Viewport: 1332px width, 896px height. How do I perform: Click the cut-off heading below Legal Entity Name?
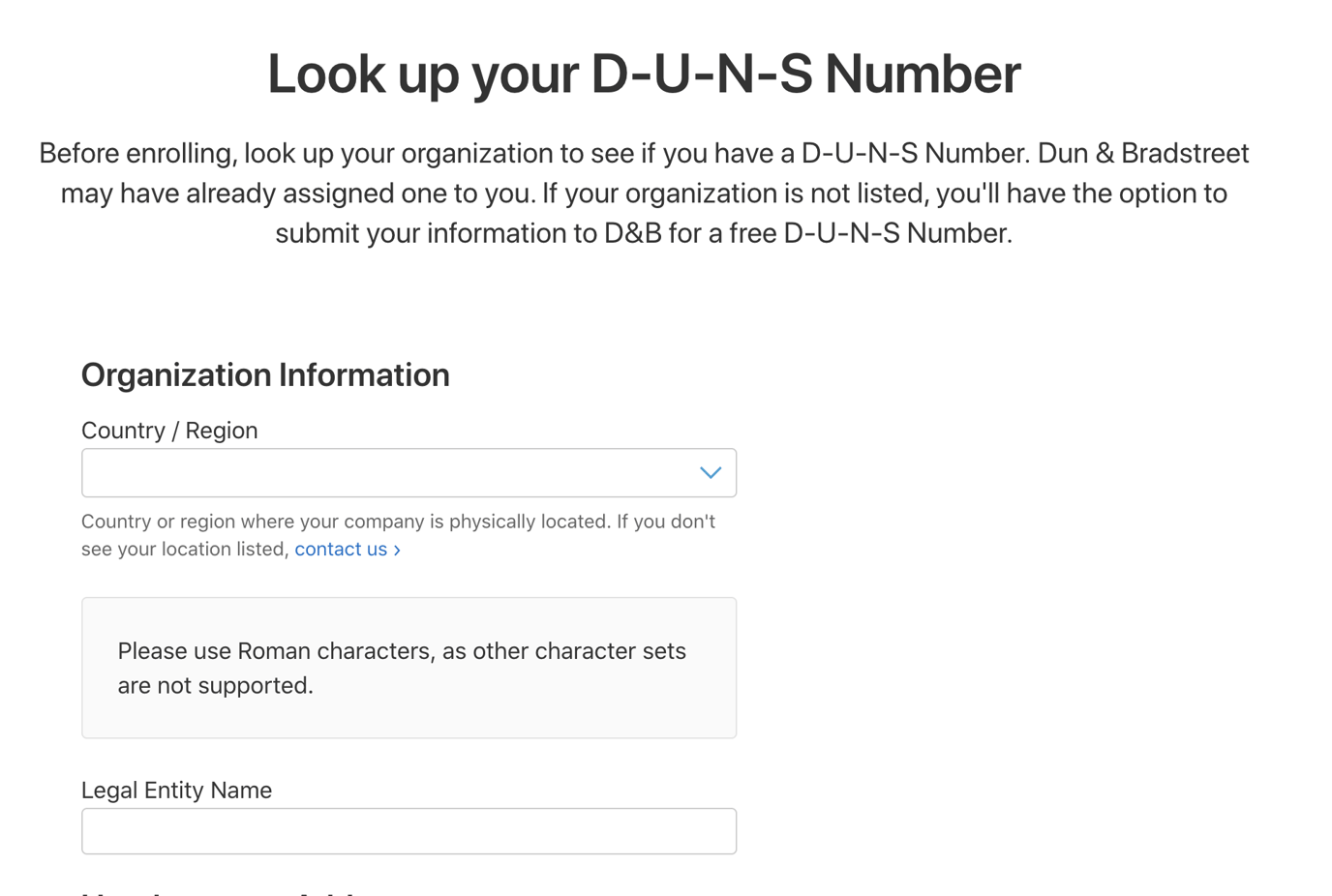point(223,891)
